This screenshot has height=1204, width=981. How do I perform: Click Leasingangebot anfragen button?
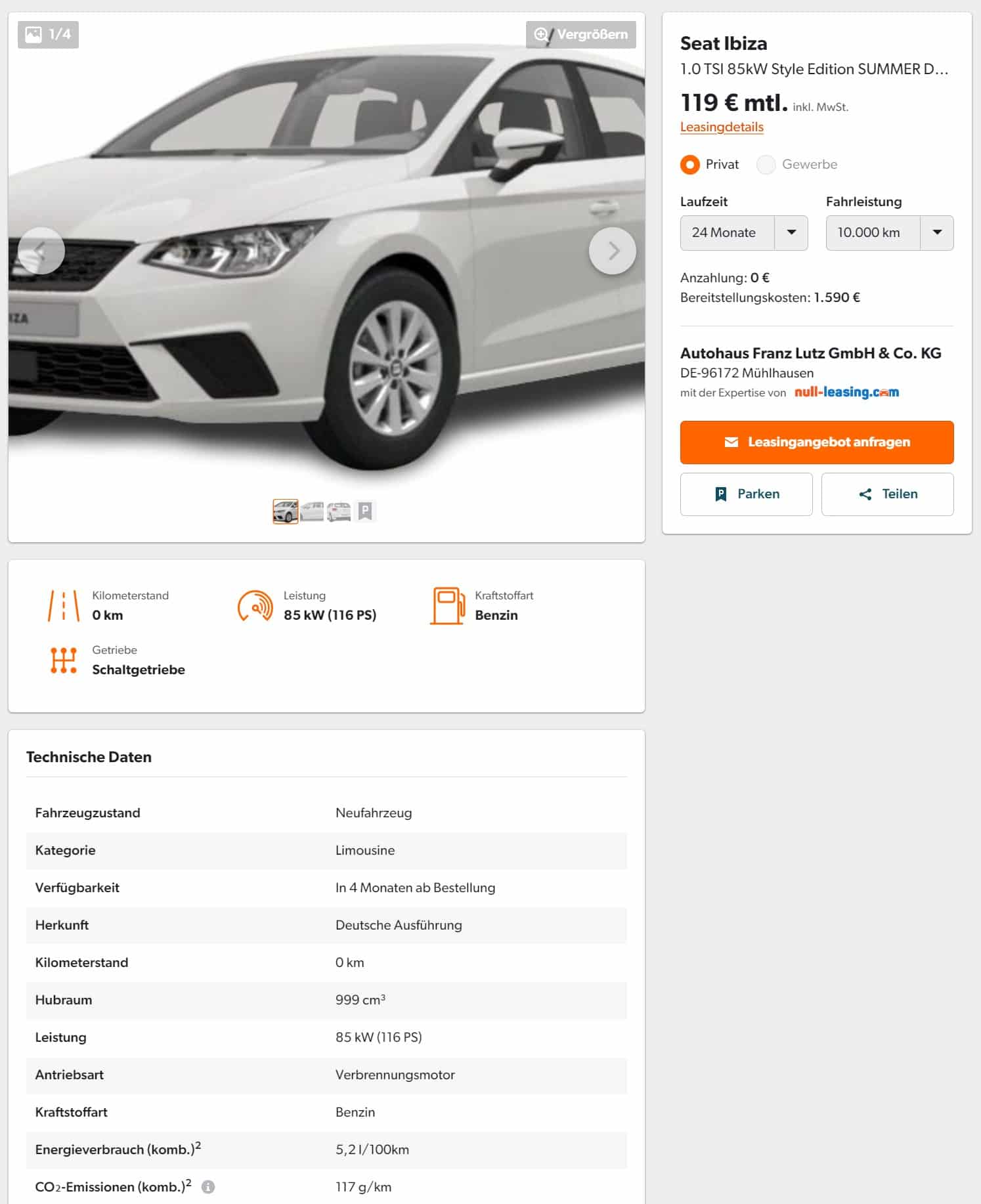[817, 442]
